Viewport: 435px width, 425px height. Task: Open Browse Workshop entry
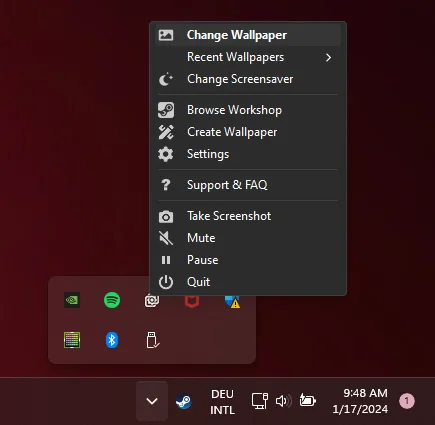coord(248,110)
